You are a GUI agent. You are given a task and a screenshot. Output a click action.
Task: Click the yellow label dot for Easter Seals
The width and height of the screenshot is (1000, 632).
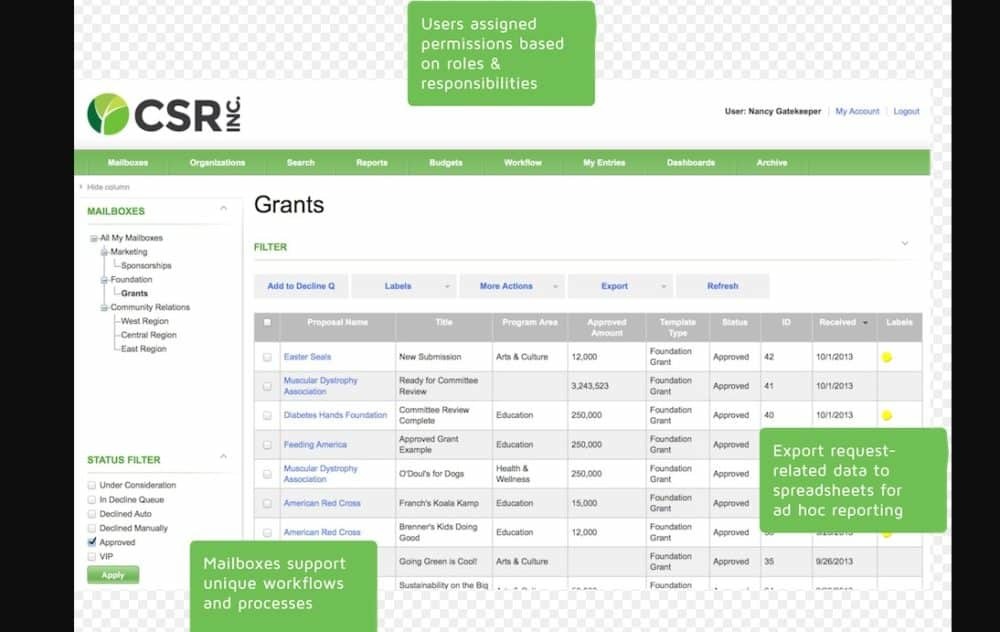pyautogui.click(x=887, y=357)
